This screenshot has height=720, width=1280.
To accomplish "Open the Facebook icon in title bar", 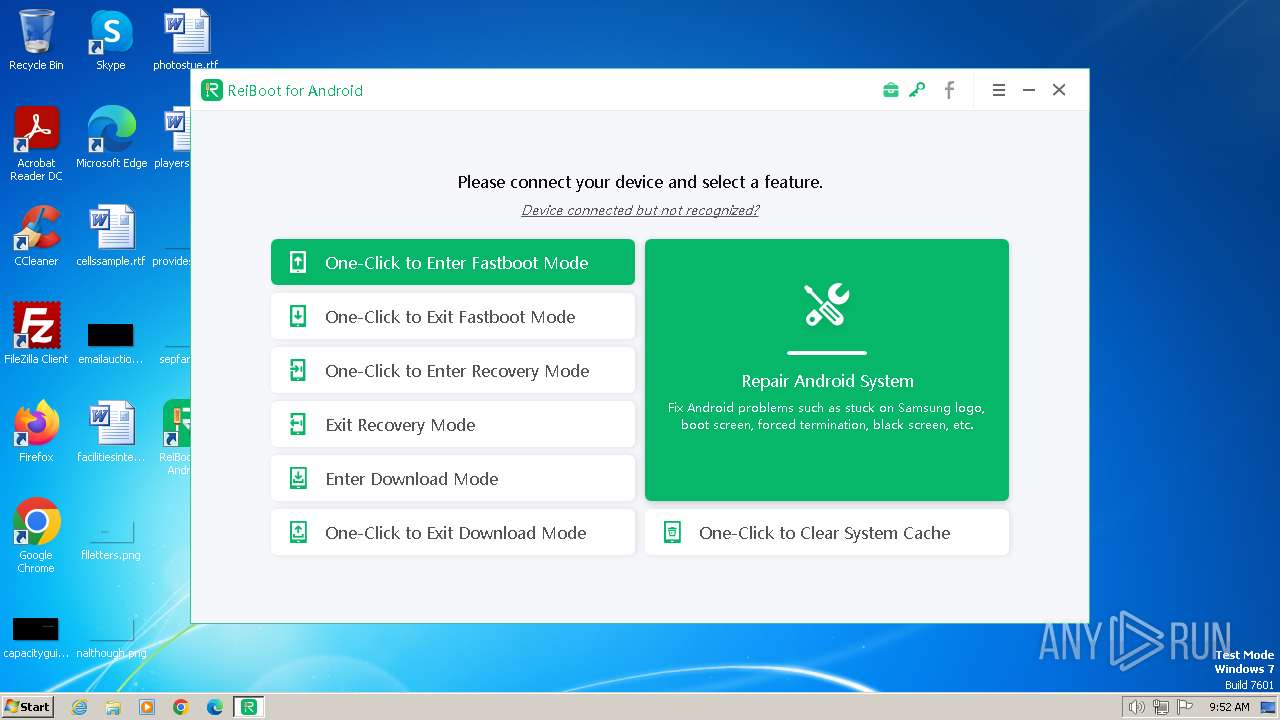I will click(x=949, y=90).
